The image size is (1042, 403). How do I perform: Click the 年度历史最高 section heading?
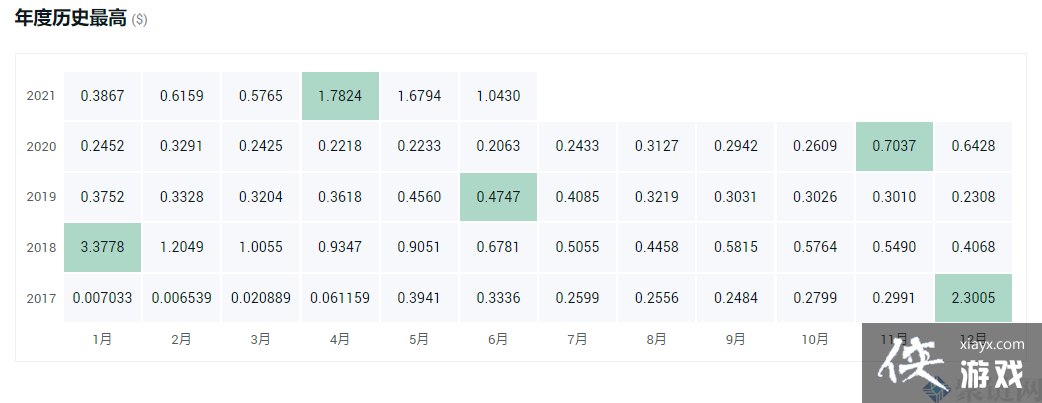70,19
